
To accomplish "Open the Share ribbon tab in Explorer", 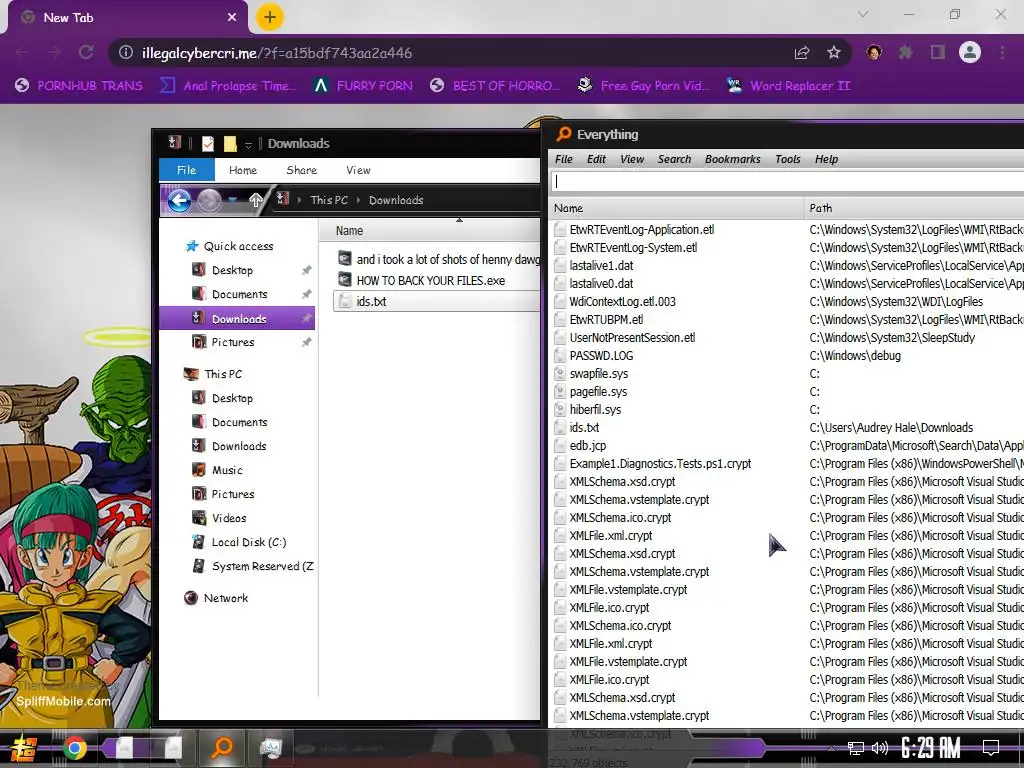I will [x=302, y=170].
